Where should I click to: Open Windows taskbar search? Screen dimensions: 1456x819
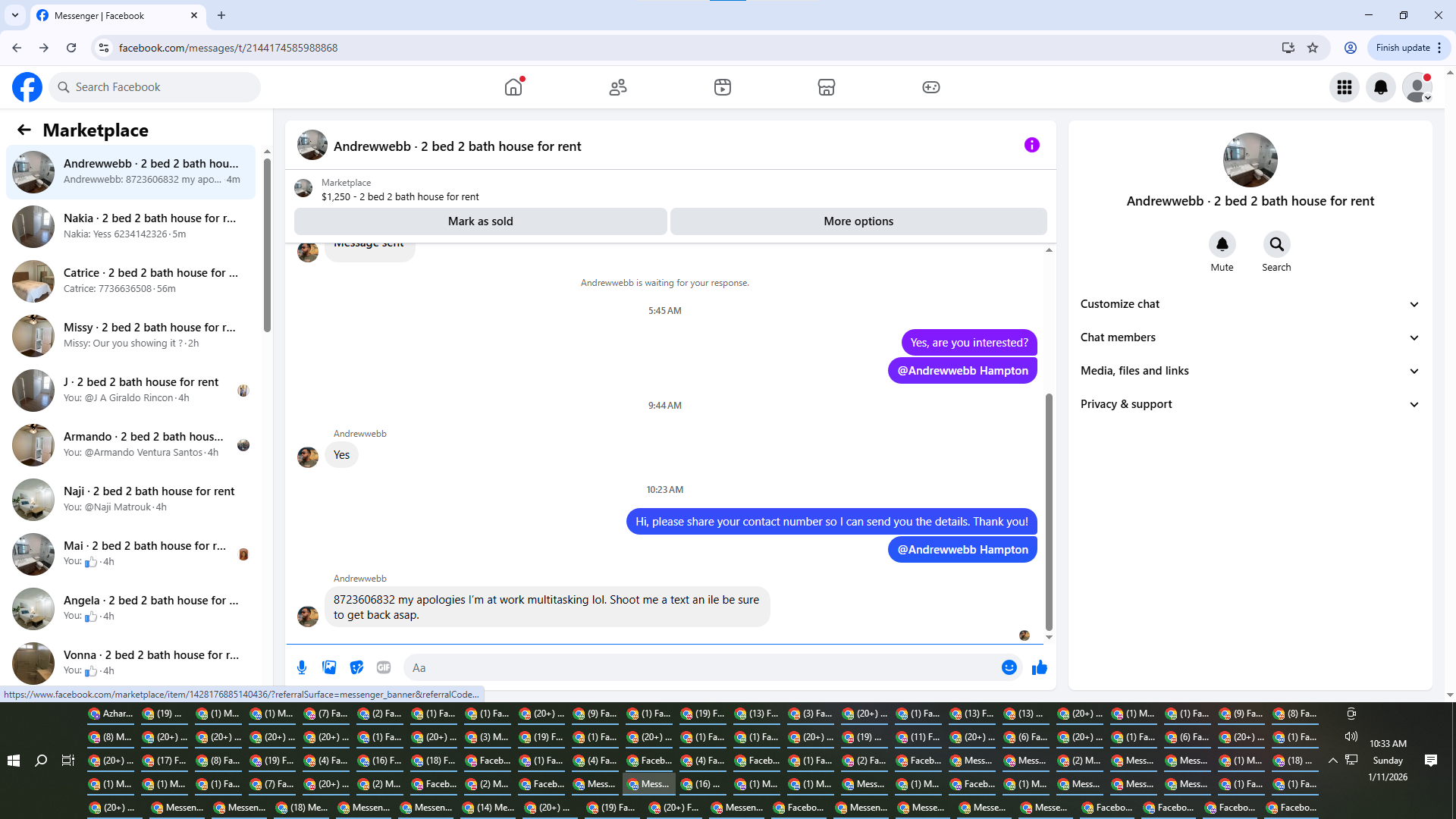point(41,760)
